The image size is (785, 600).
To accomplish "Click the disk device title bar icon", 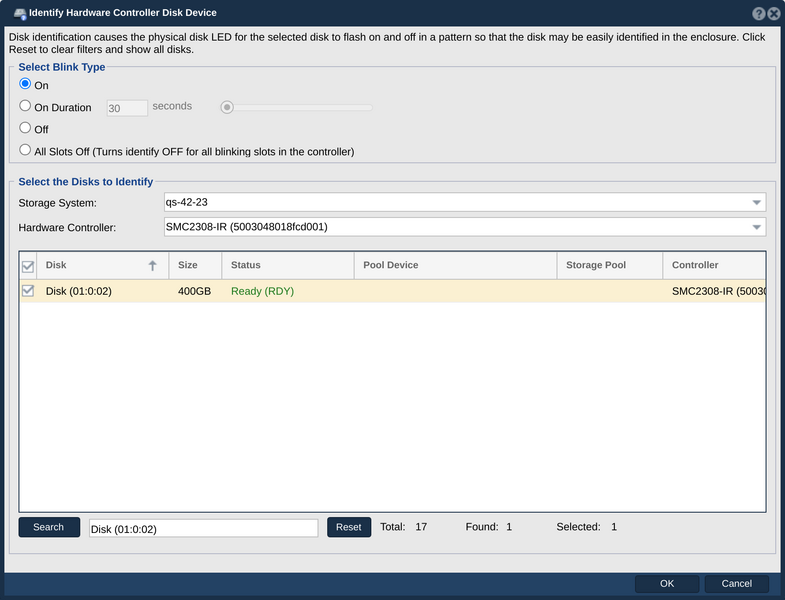I will click(x=20, y=14).
